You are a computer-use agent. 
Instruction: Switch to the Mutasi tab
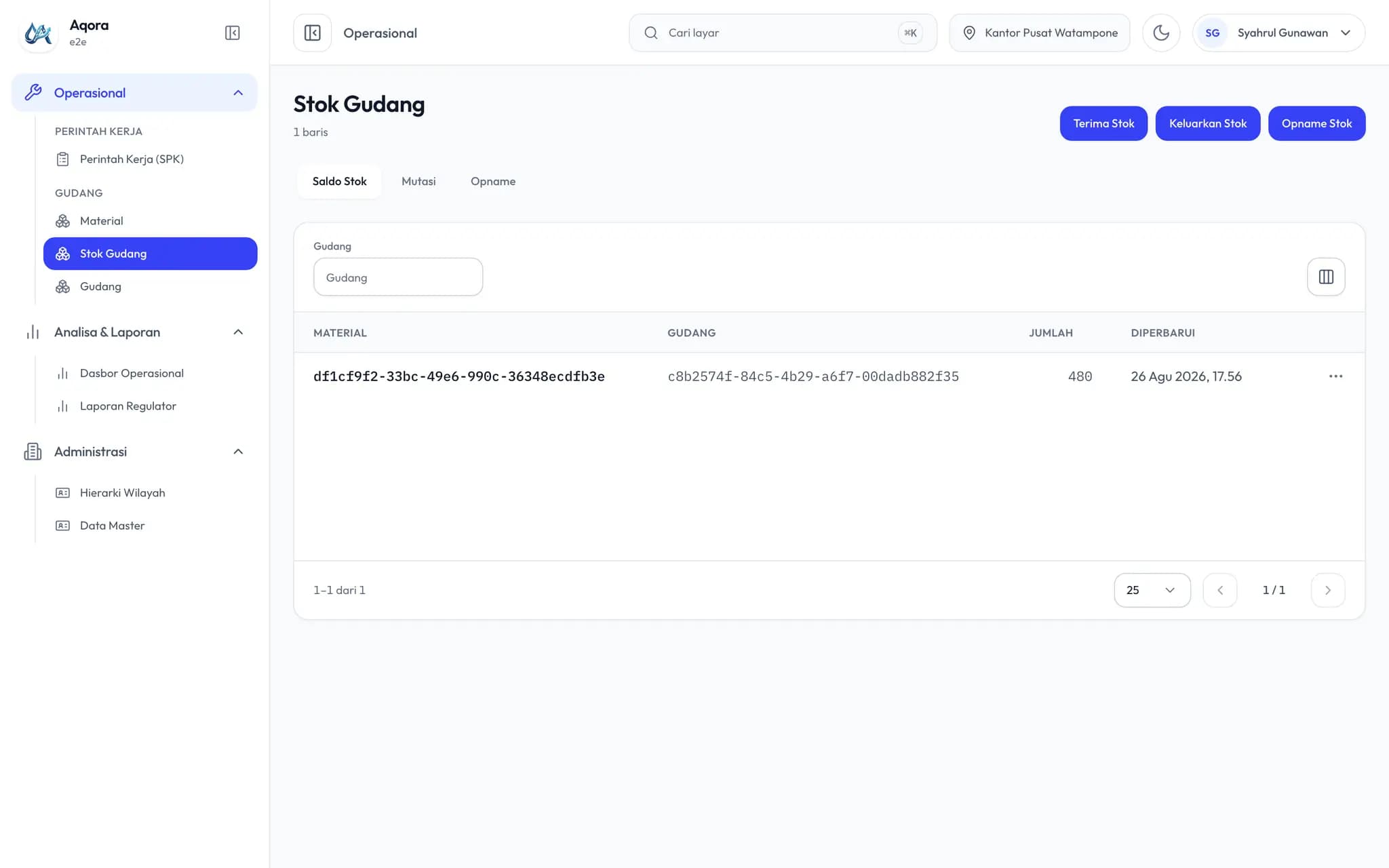coord(418,182)
